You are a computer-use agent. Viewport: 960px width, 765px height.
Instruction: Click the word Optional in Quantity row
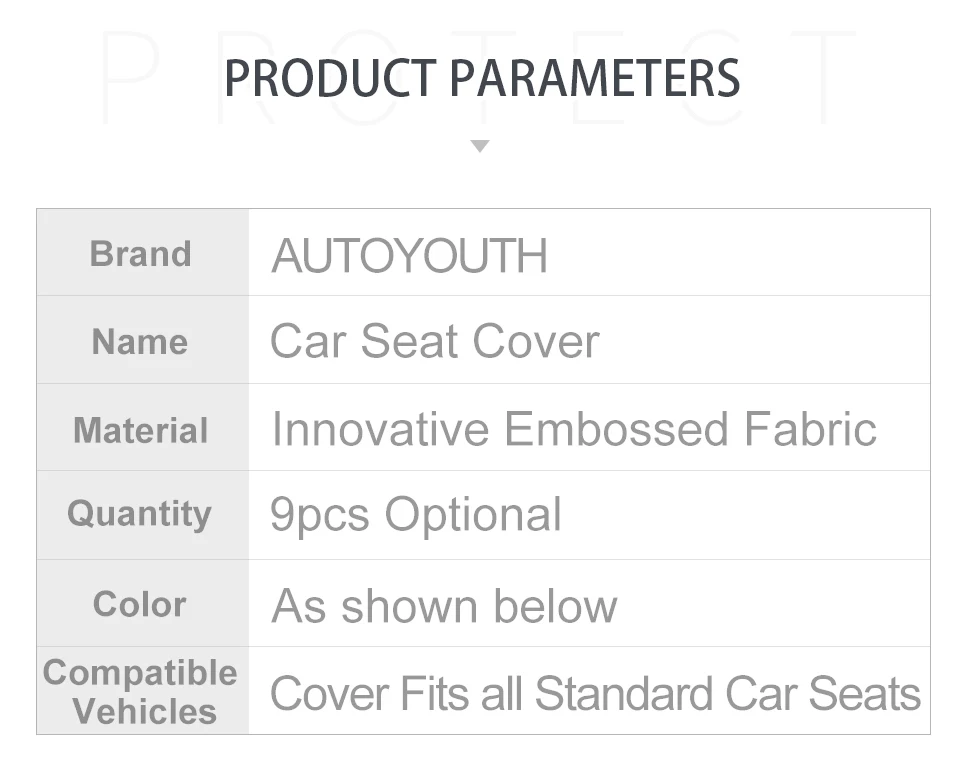(473, 516)
